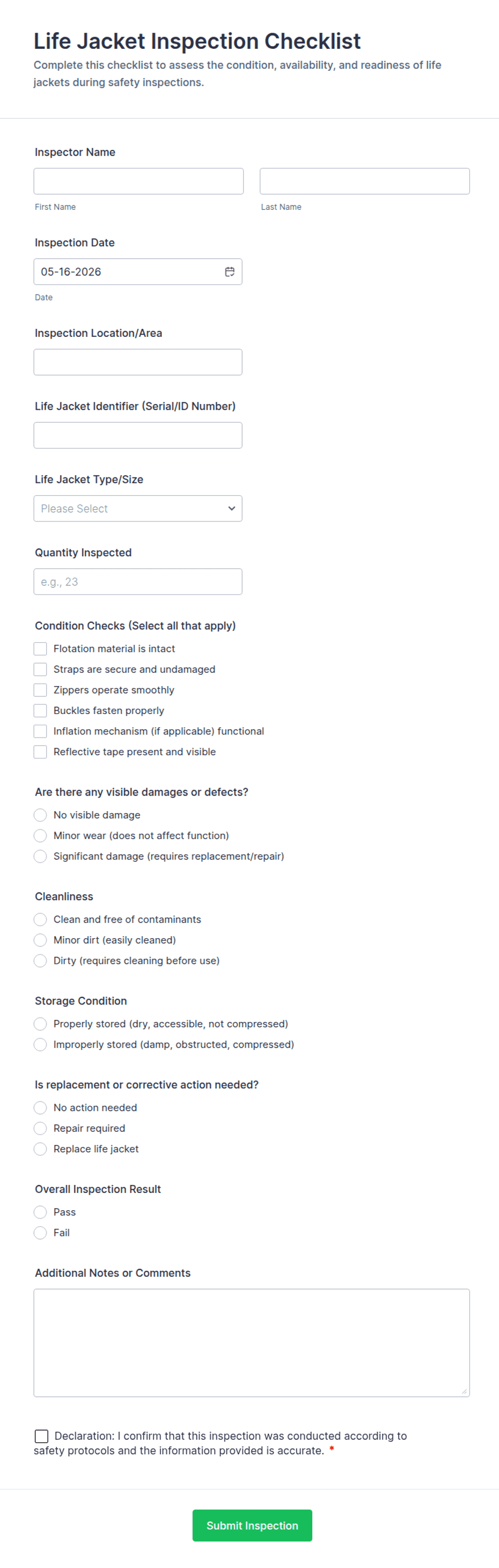Screen dimensions: 499x1568
Task: Check Reflective tape present and visible
Action: click(x=40, y=752)
